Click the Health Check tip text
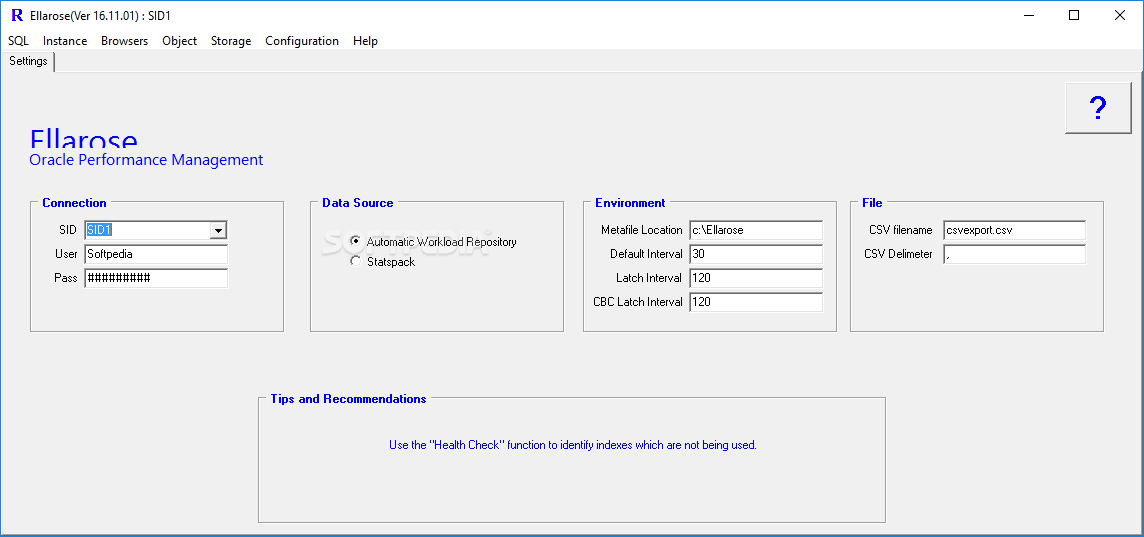Image resolution: width=1144 pixels, height=537 pixels. coord(573,445)
